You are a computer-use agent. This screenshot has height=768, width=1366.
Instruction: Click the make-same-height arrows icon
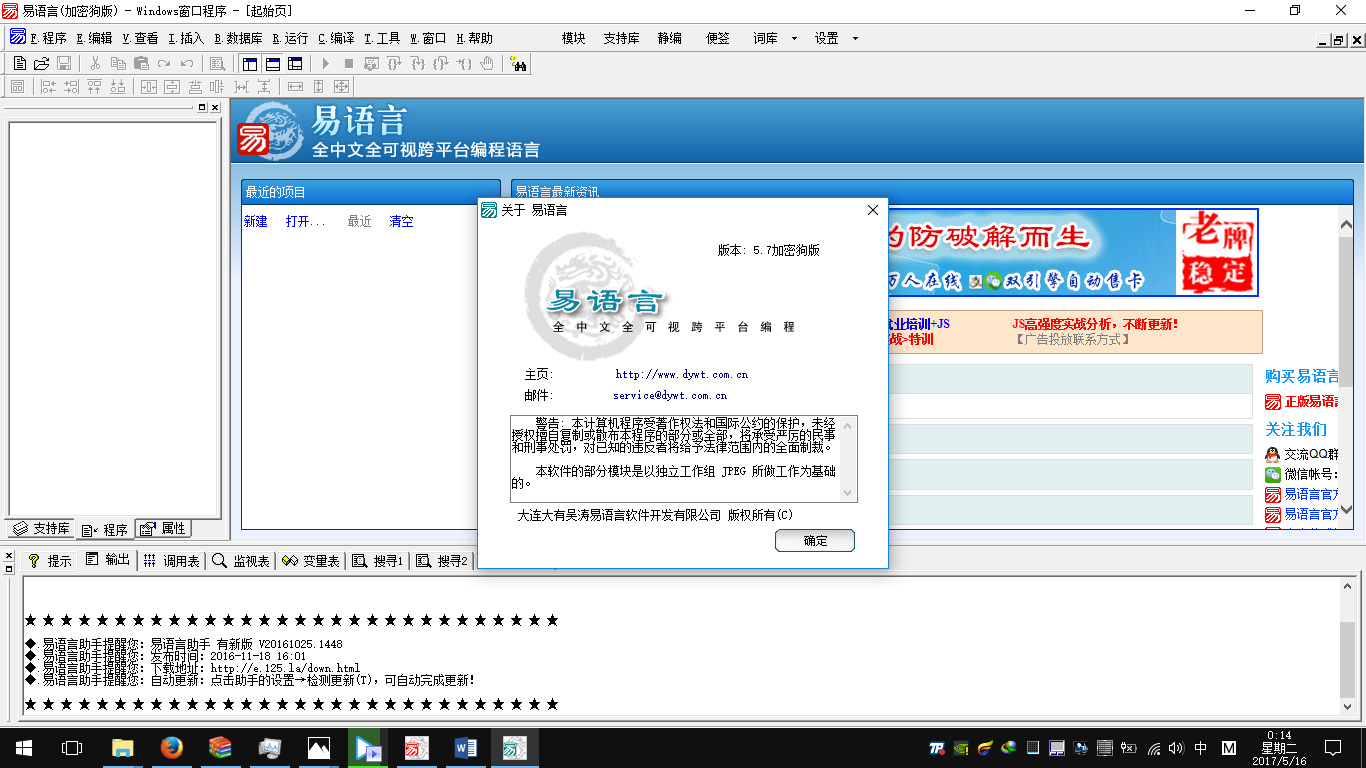click(318, 87)
